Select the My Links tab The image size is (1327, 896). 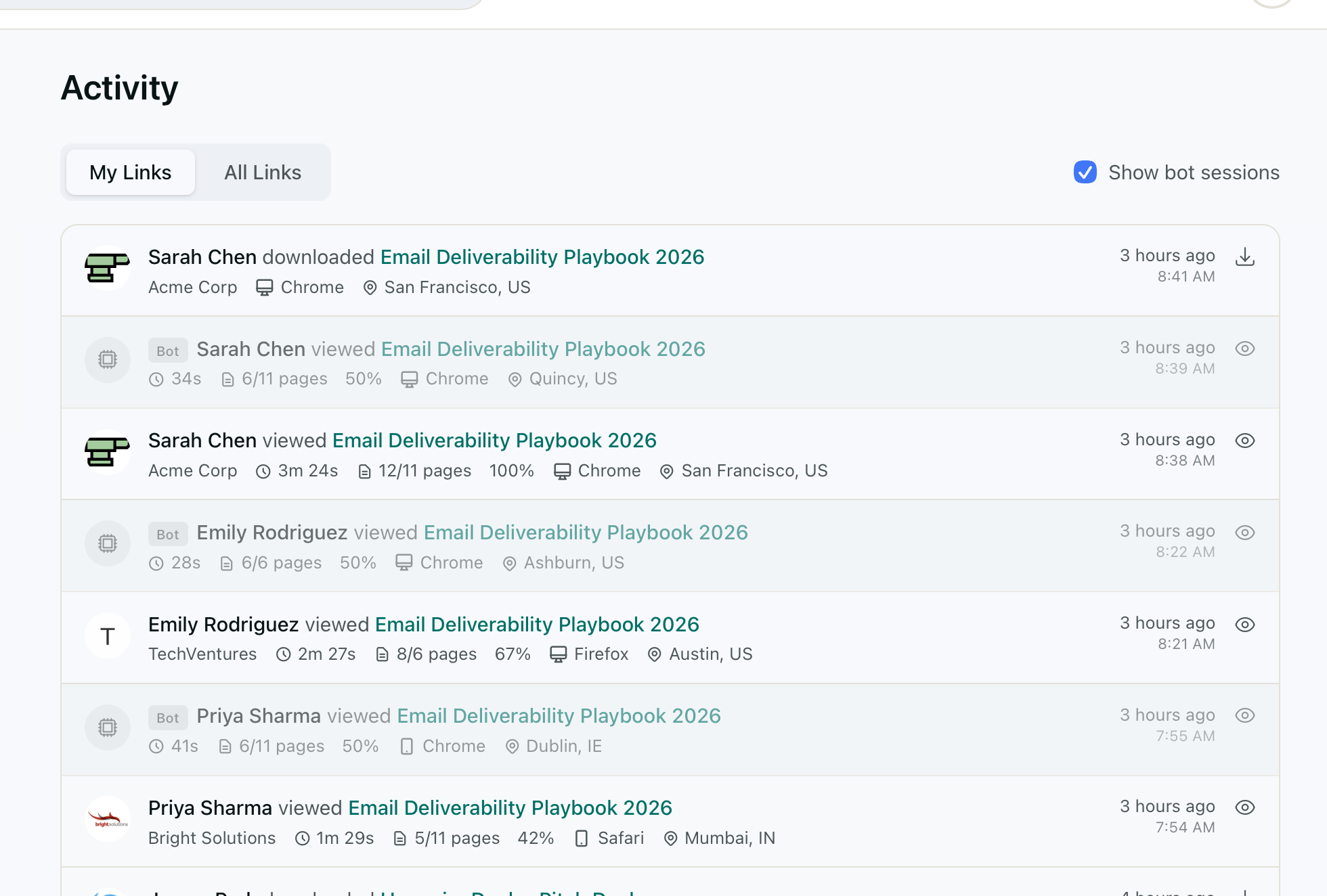coord(130,173)
